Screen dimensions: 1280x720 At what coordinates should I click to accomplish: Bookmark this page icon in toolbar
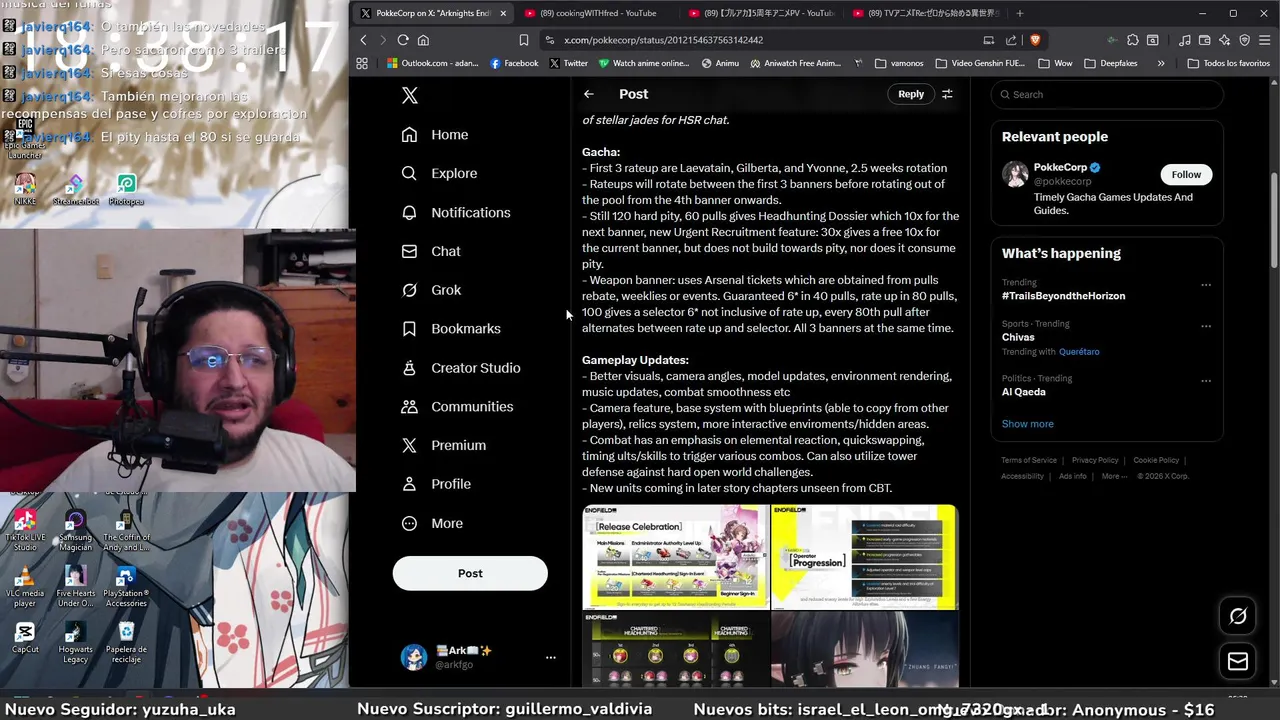[x=524, y=40]
